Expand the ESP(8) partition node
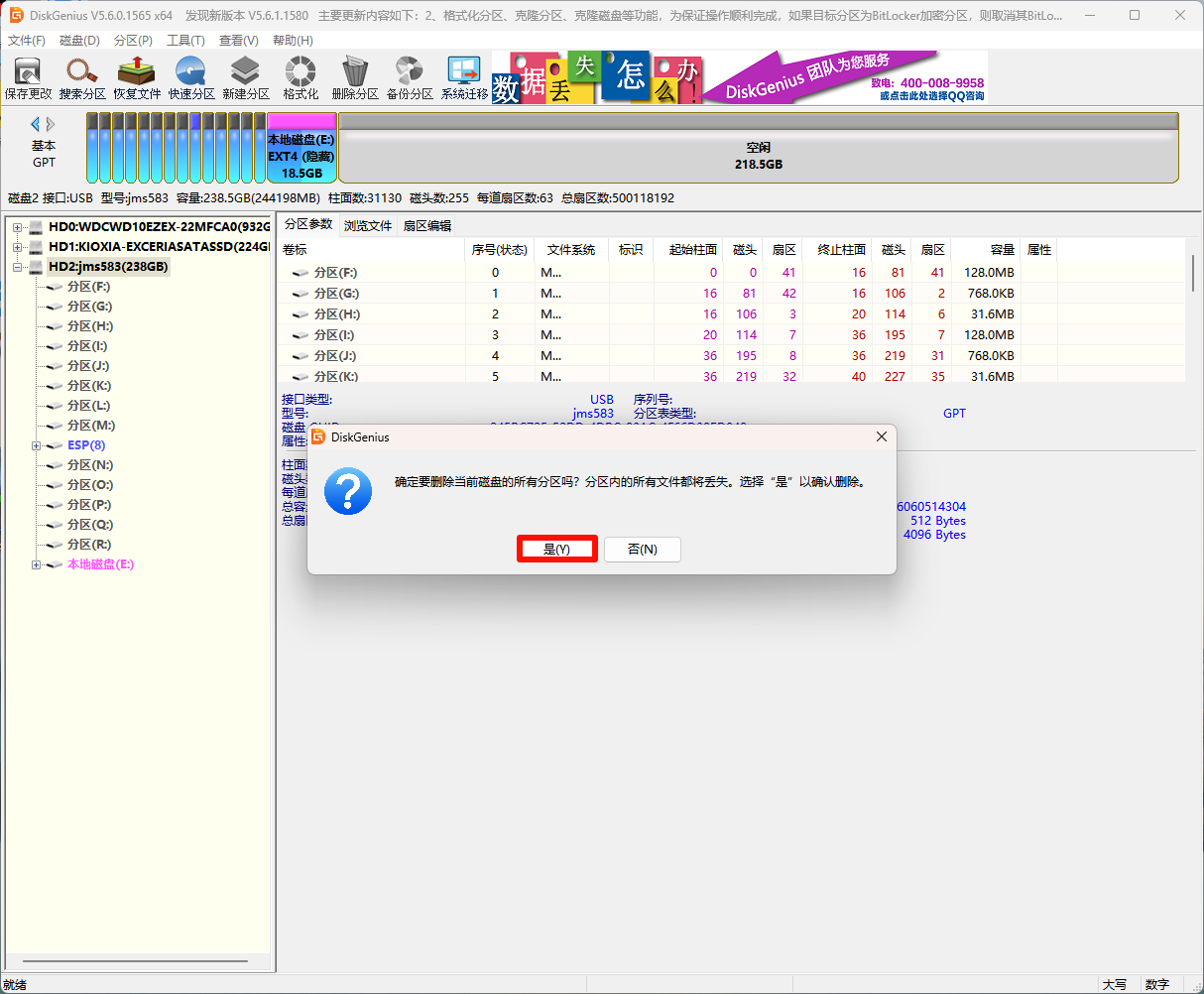Screen dimensions: 1204x994 tap(37, 445)
